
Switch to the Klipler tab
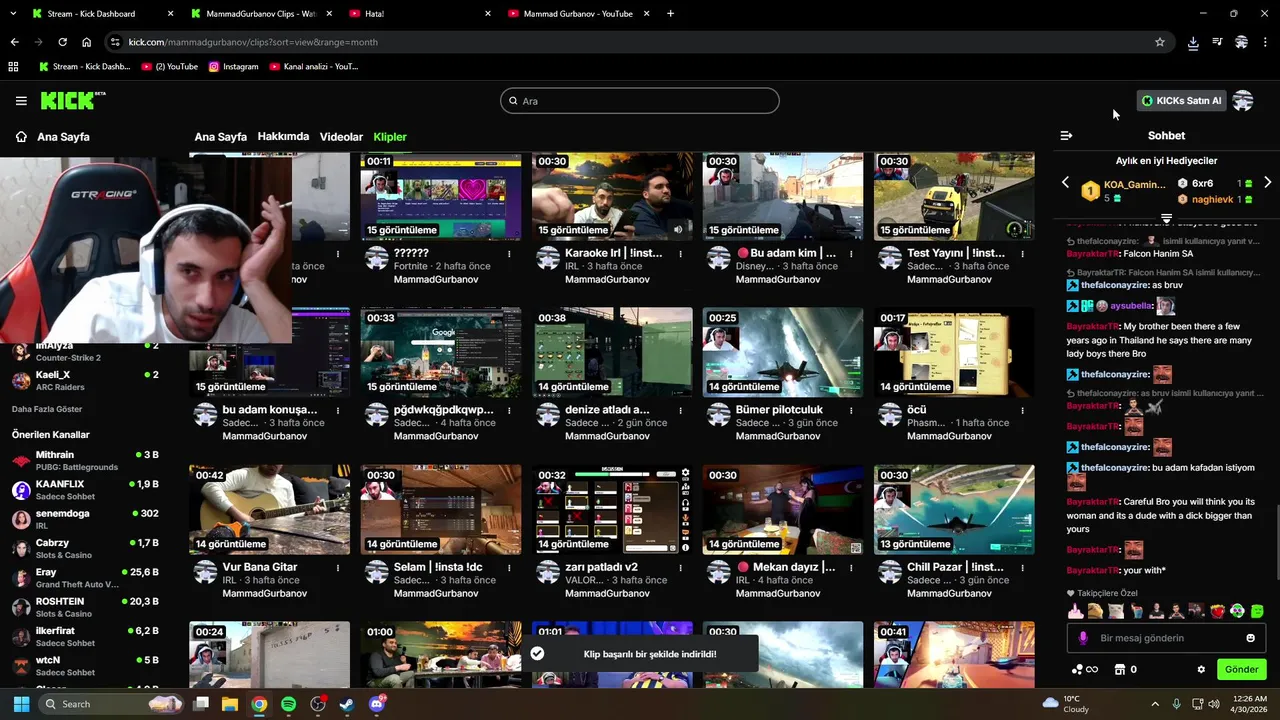(390, 137)
